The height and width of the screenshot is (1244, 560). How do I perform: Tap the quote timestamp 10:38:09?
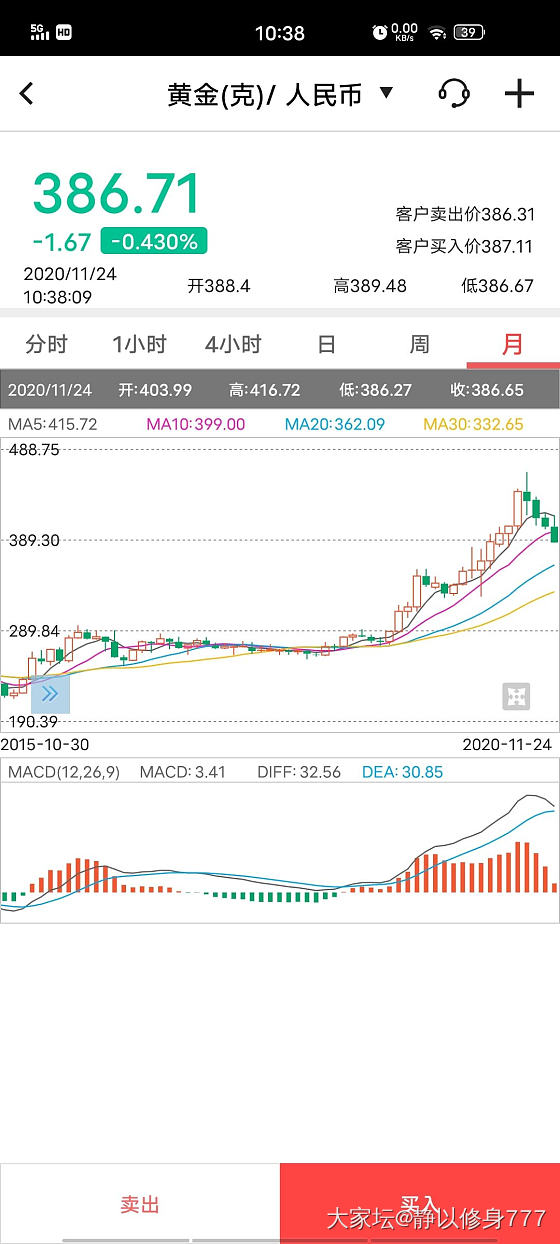pyautogui.click(x=58, y=297)
